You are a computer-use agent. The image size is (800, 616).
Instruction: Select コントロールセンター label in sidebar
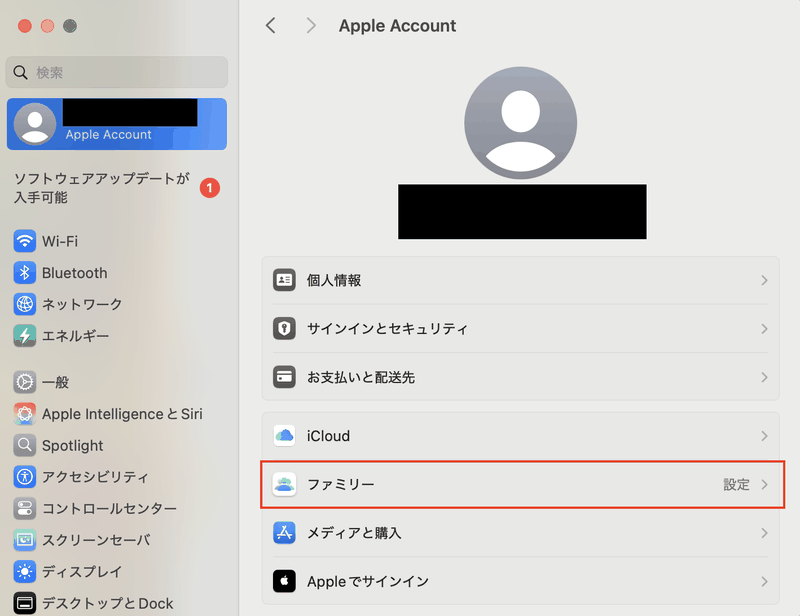[109, 508]
